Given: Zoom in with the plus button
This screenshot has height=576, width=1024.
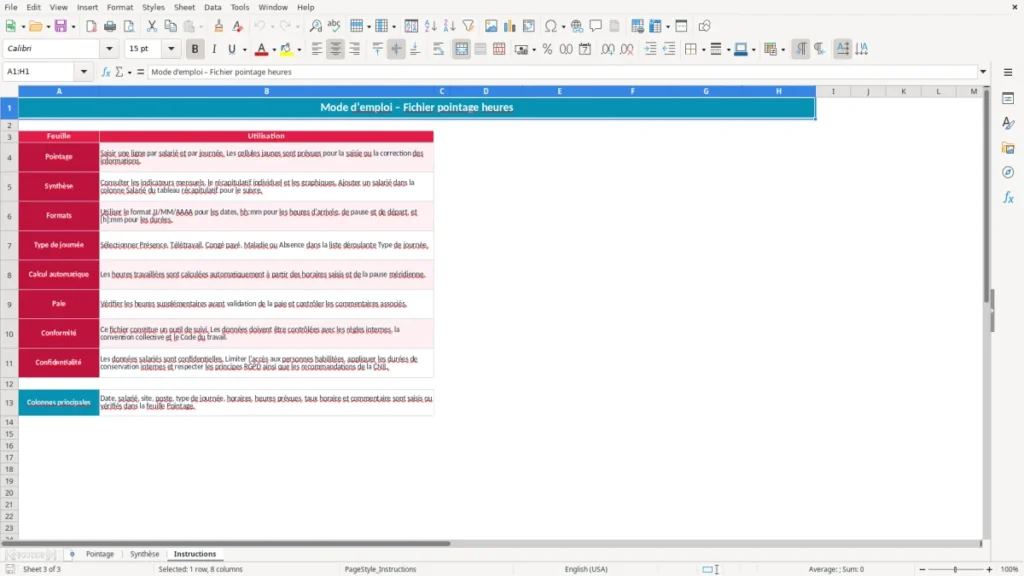Looking at the screenshot, I should click(989, 569).
